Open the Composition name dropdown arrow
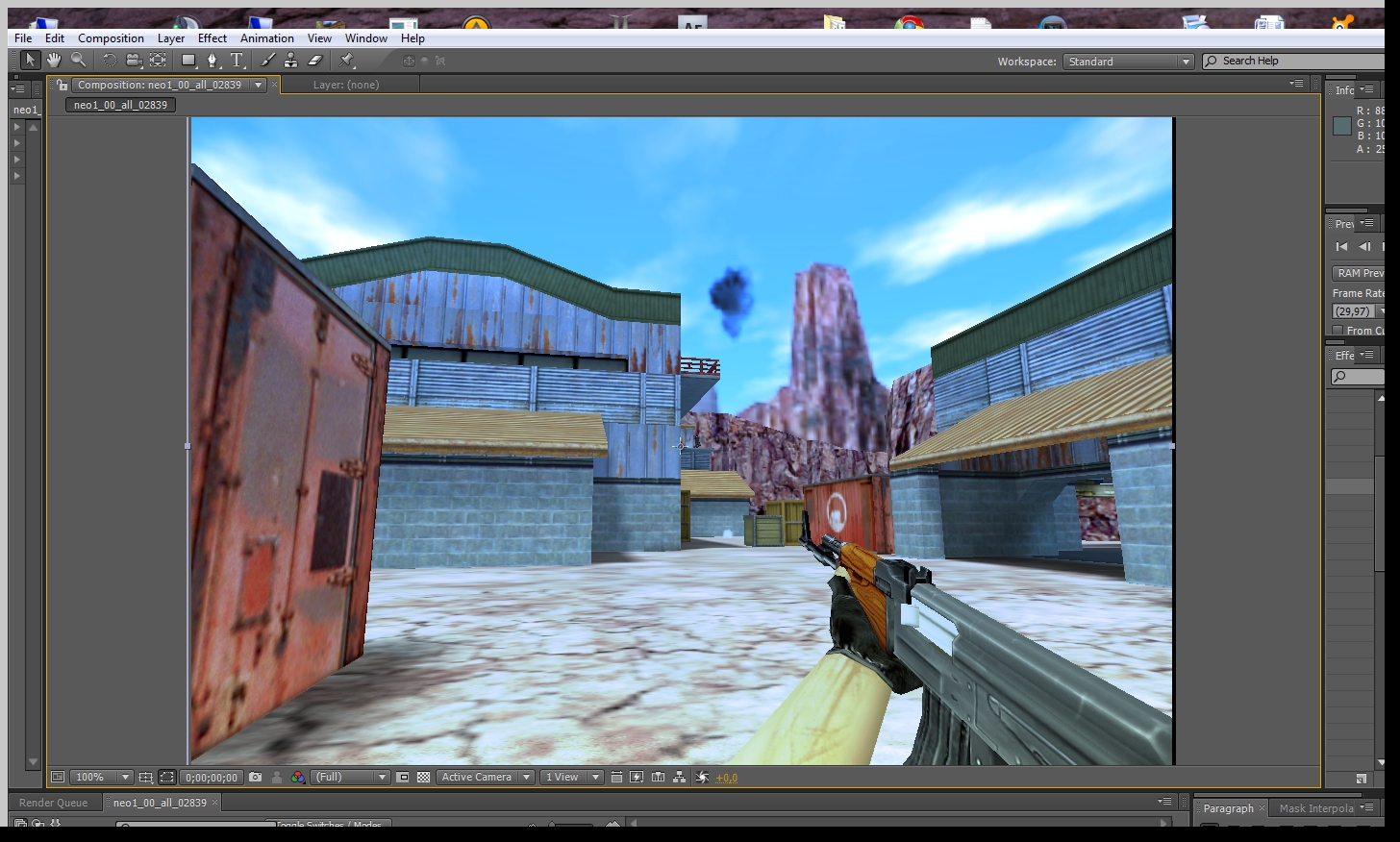Image resolution: width=1400 pixels, height=842 pixels. click(x=258, y=85)
